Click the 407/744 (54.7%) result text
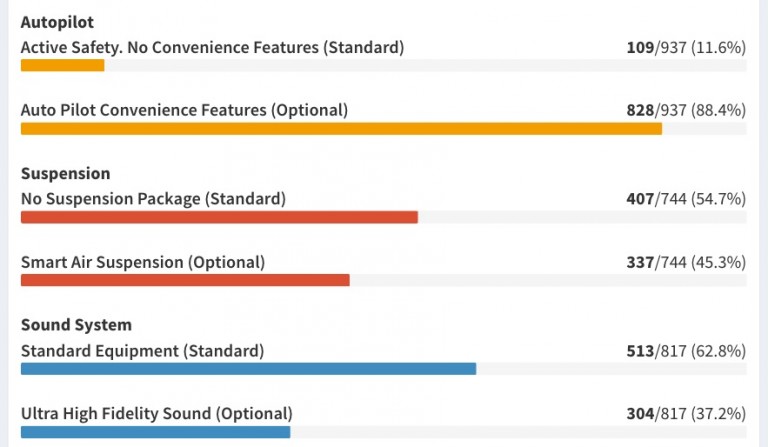The image size is (768, 447). point(686,199)
